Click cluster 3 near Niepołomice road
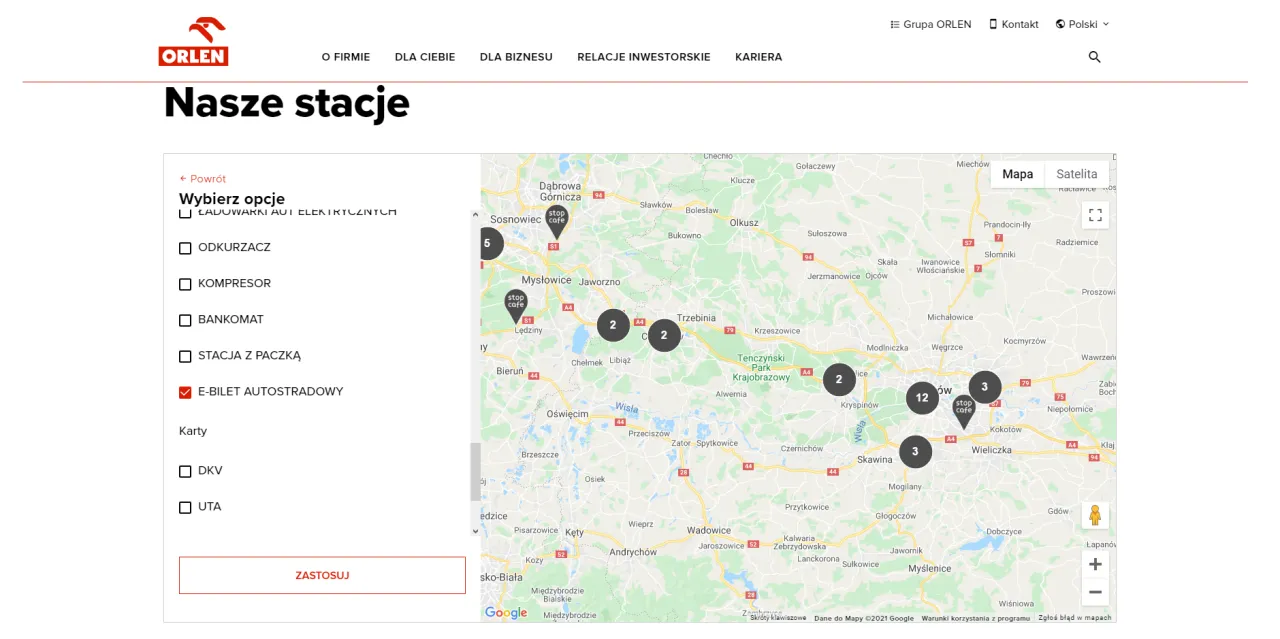1280x639 pixels. point(985,387)
